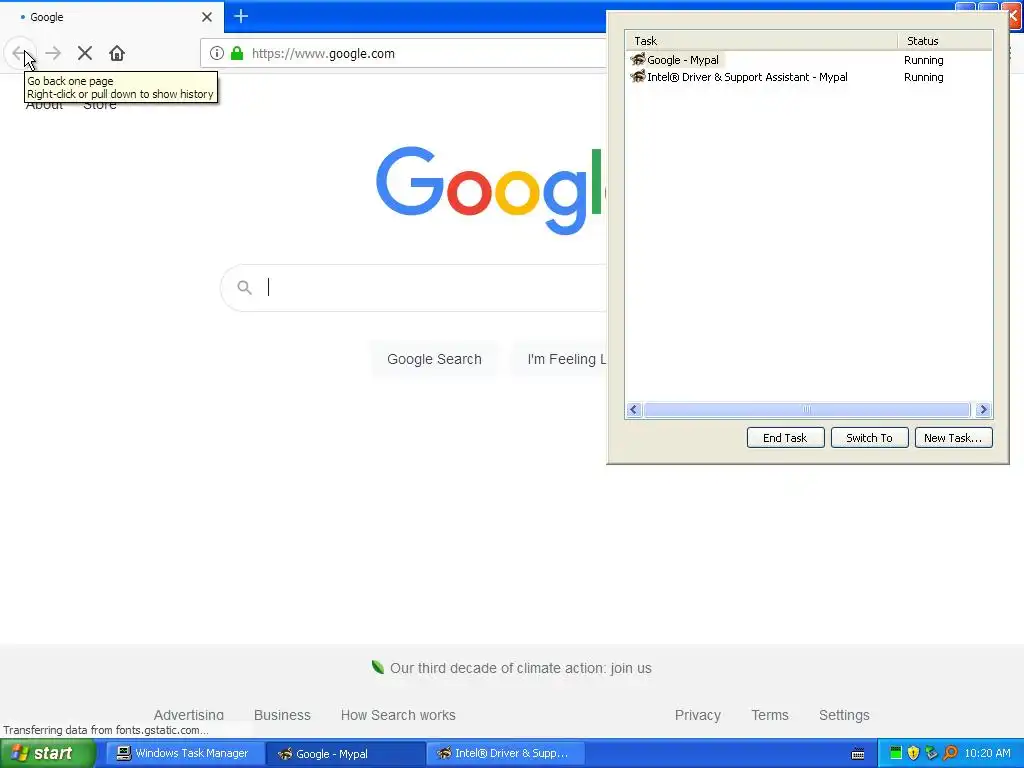Viewport: 1024px width, 768px height.
Task: Click the New Task... button
Action: coord(953,438)
